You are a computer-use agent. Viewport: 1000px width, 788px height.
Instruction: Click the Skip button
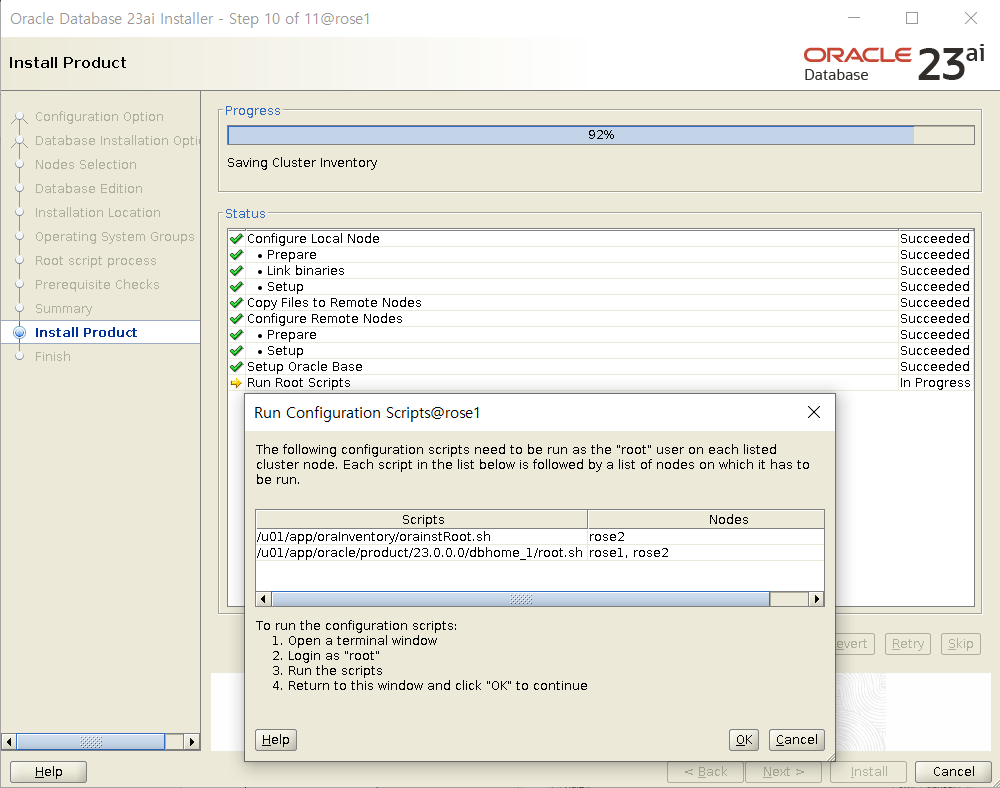(x=960, y=644)
